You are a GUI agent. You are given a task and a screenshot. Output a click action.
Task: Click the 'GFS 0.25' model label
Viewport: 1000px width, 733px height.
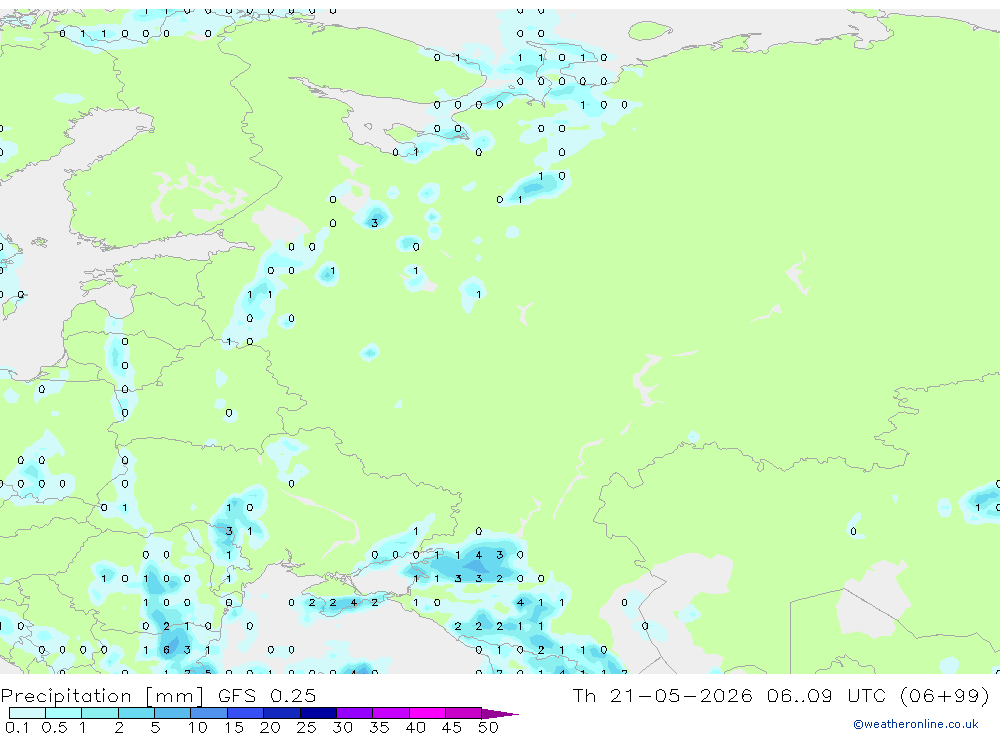pos(267,696)
